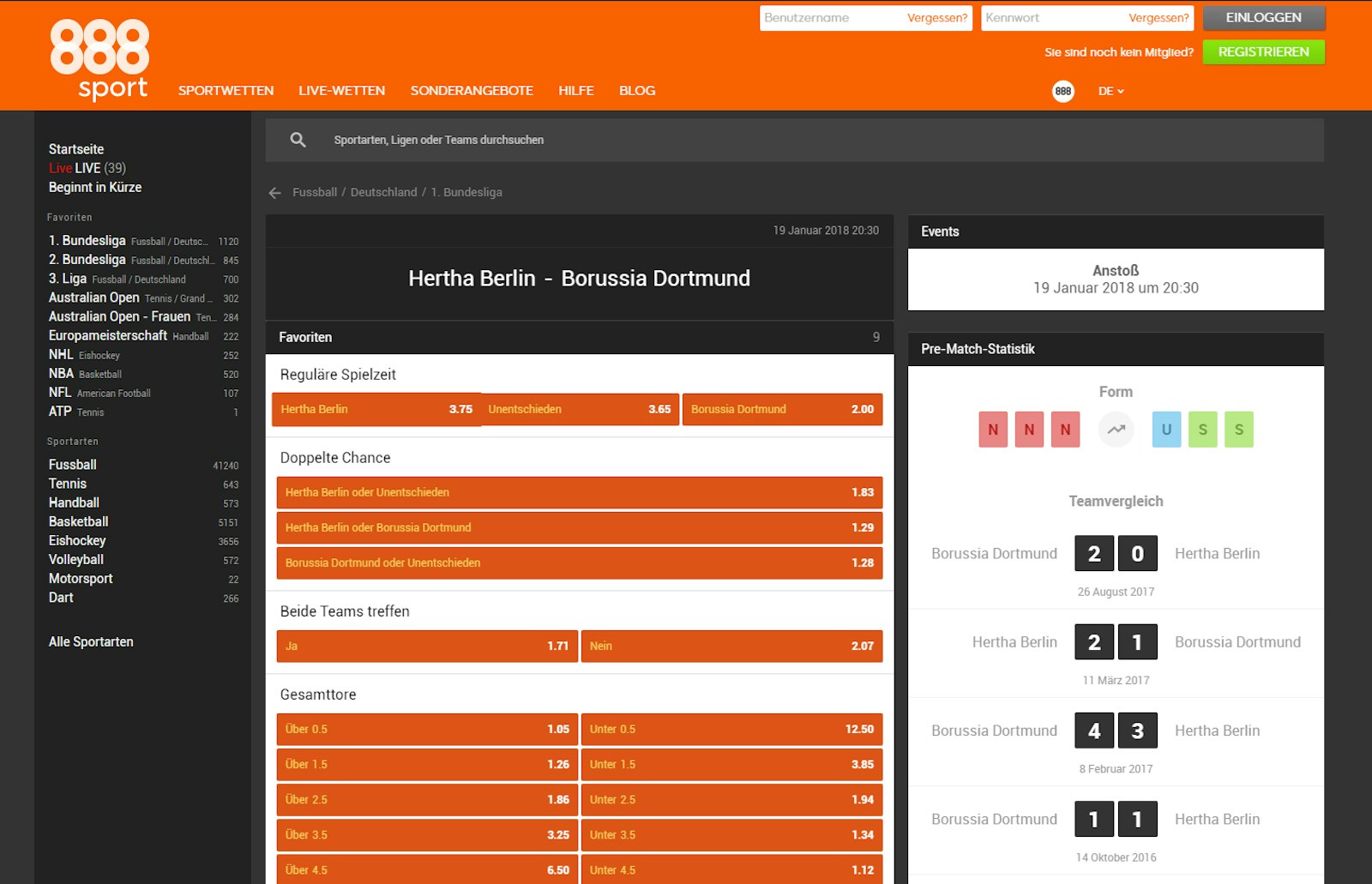1372x884 pixels.
Task: Open the SONDERANGEBOTE menu item
Action: 472,91
